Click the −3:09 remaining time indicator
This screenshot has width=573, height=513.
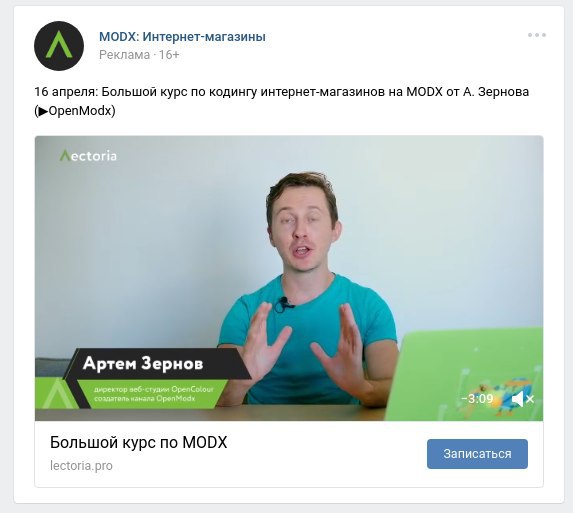click(477, 398)
